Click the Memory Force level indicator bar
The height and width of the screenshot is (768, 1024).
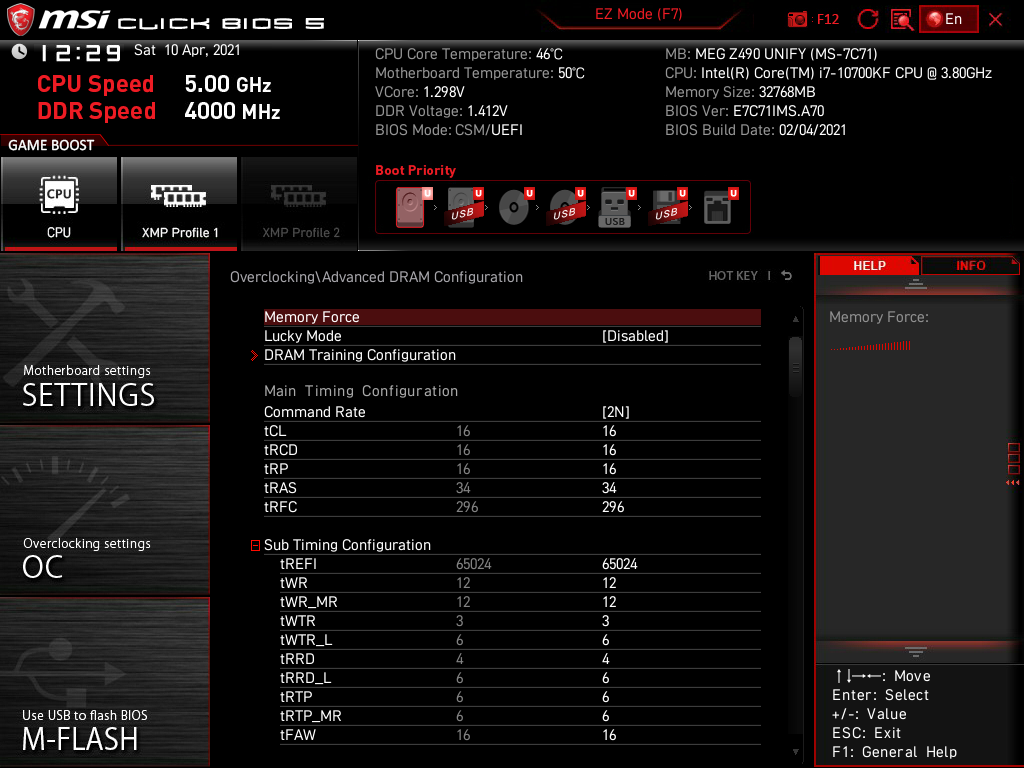tap(870, 345)
